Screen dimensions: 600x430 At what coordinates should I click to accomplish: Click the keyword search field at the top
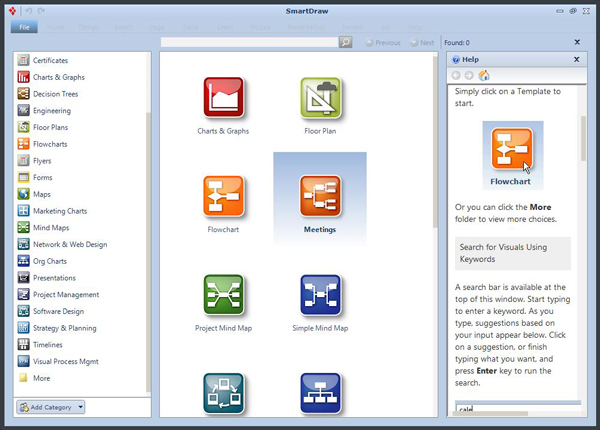click(249, 42)
